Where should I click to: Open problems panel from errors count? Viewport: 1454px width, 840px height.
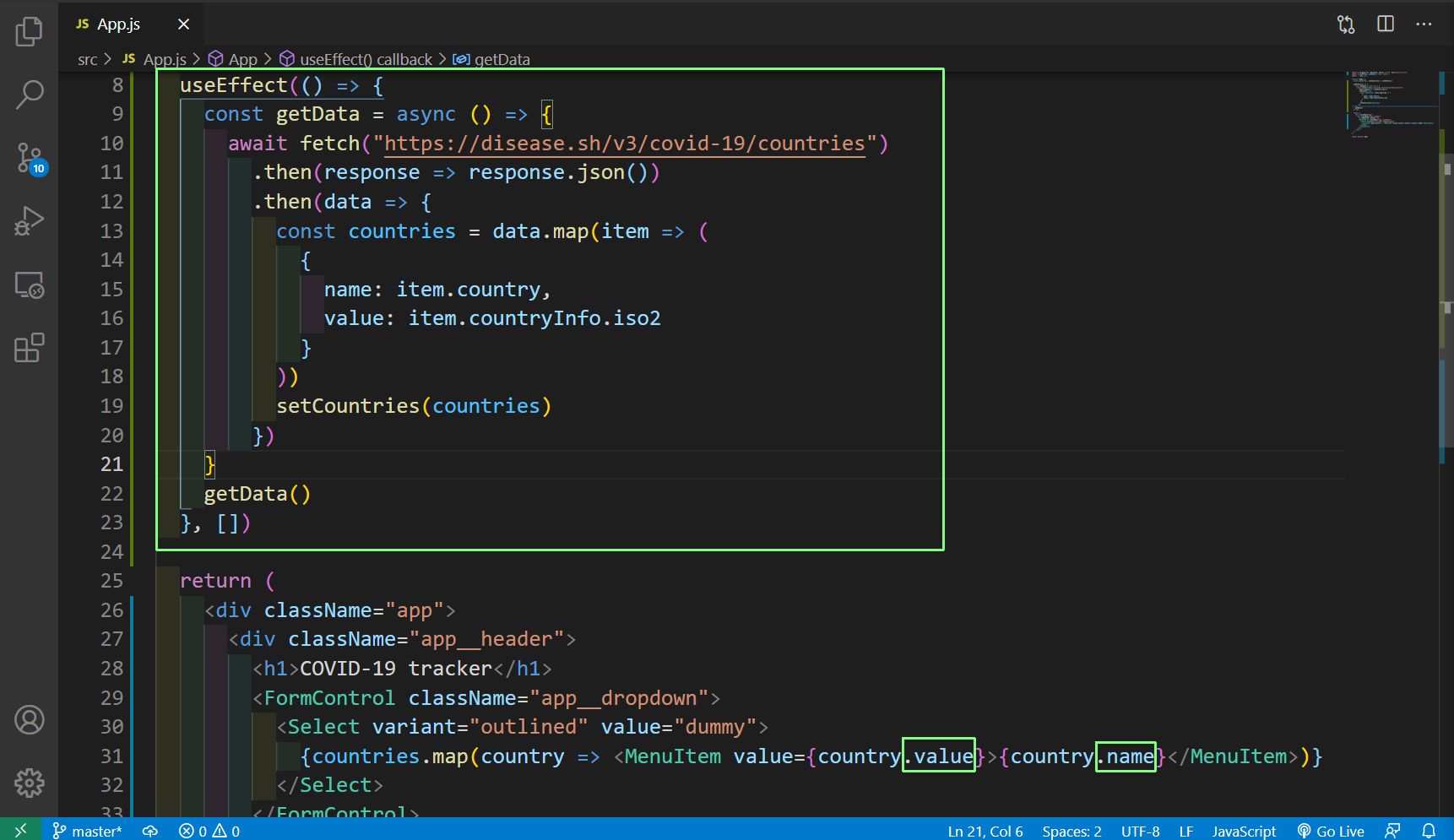(209, 831)
